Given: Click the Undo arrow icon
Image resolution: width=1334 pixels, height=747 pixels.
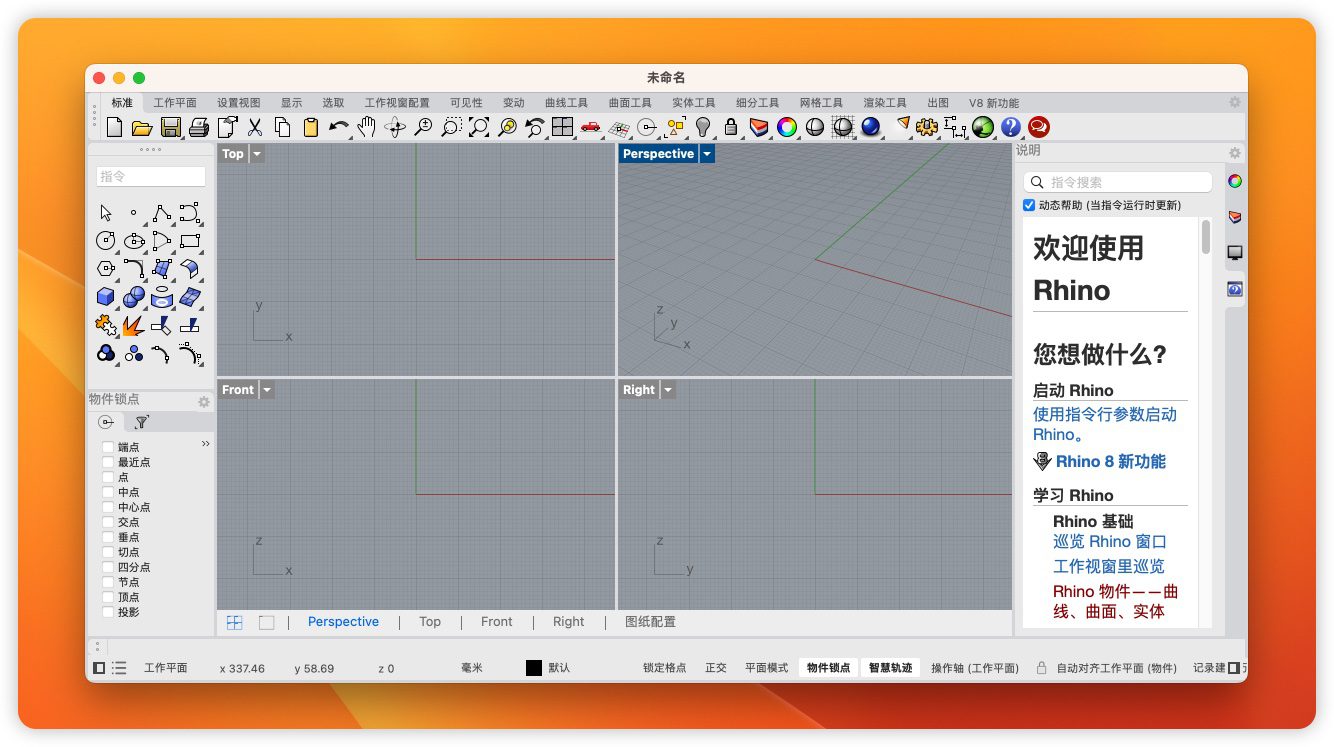Looking at the screenshot, I should 339,127.
